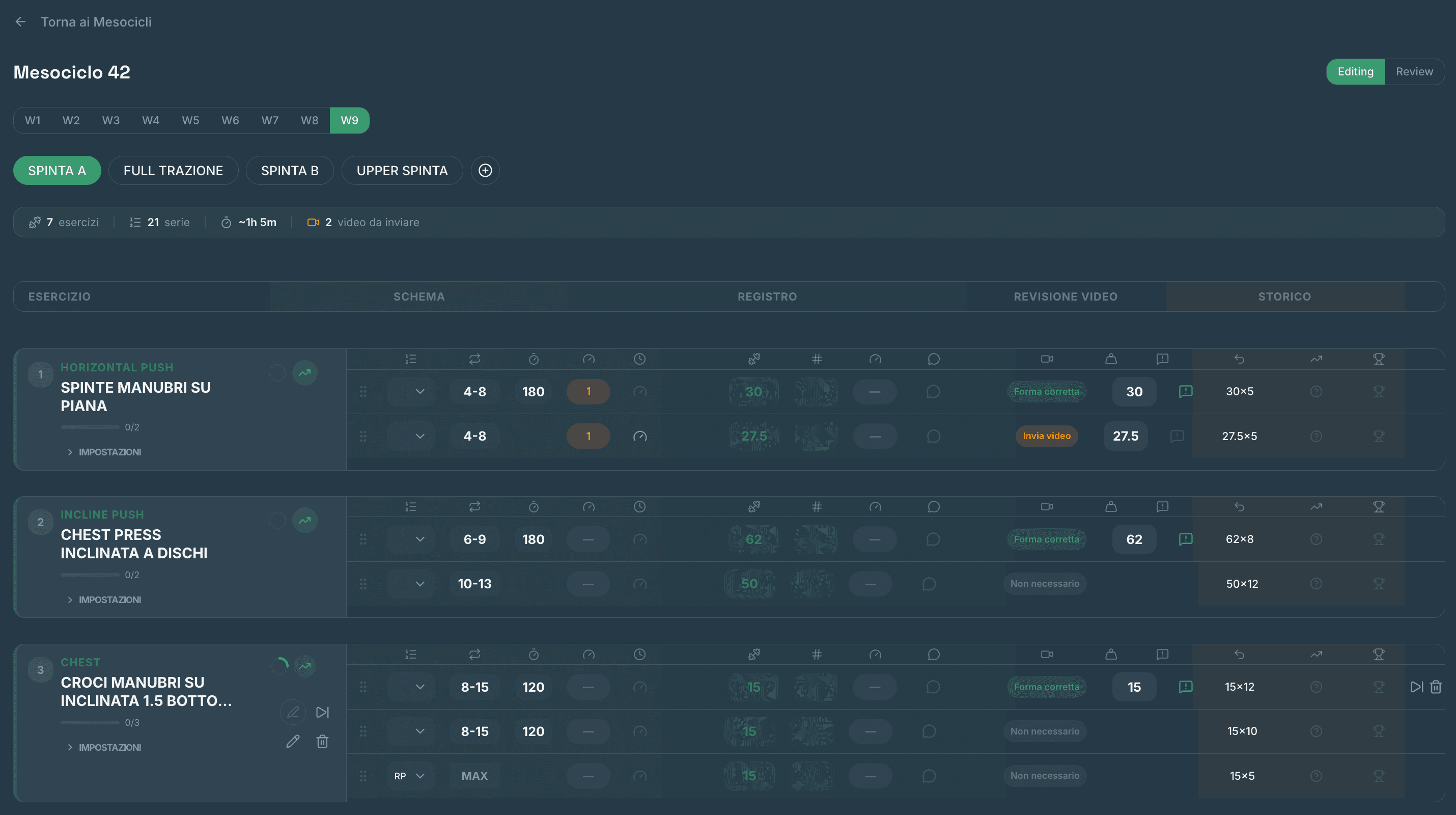The image size is (1456, 815).
Task: Open the set type dropdown in the 15×12 row
Action: click(410, 687)
